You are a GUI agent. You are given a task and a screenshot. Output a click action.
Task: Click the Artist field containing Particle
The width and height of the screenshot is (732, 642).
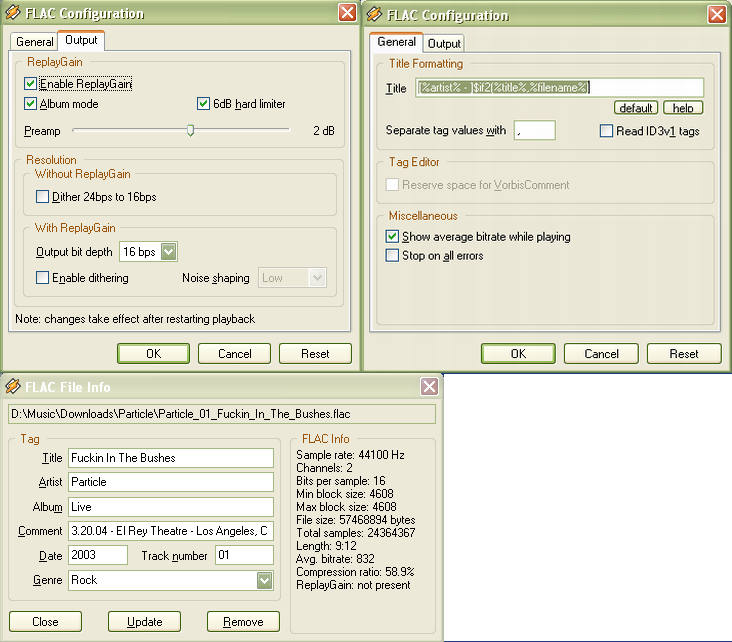click(171, 482)
